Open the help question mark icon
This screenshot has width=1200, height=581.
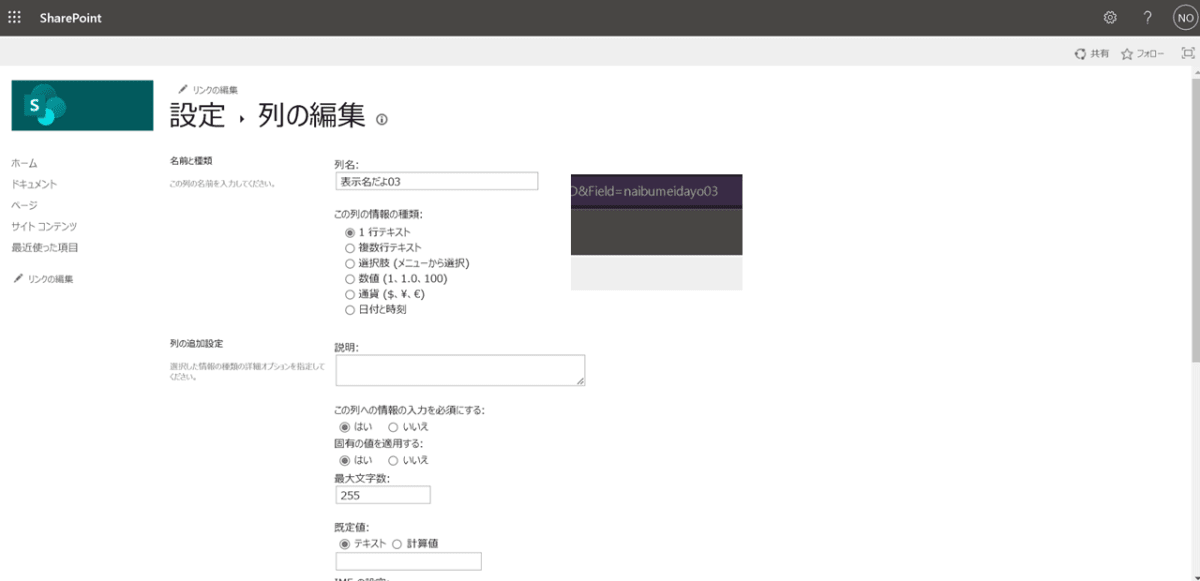1148,18
